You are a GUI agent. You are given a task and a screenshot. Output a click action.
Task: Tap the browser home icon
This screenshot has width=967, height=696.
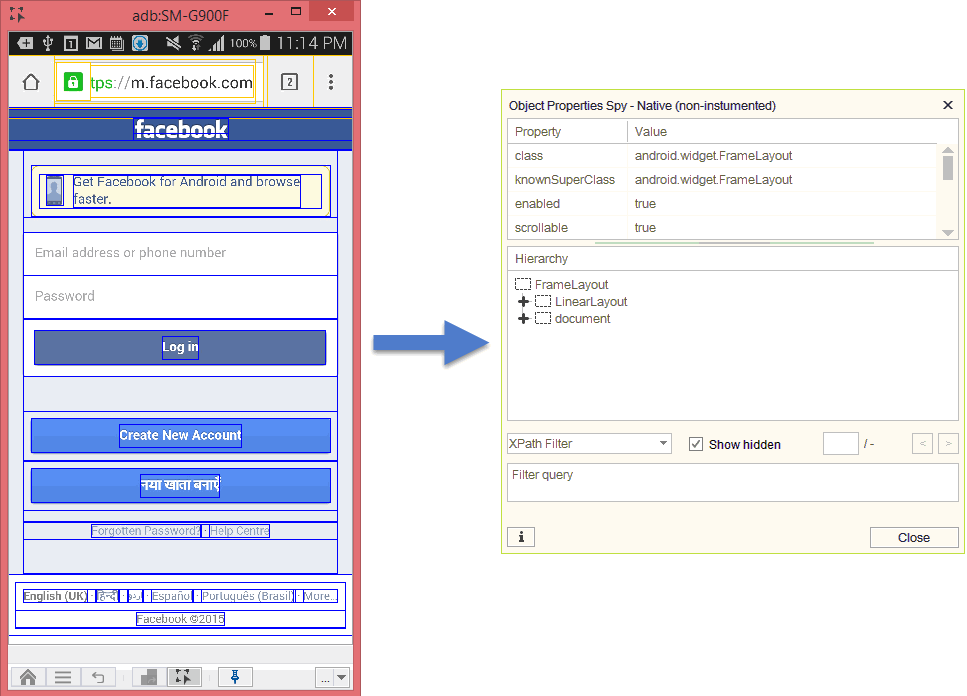pyautogui.click(x=31, y=82)
